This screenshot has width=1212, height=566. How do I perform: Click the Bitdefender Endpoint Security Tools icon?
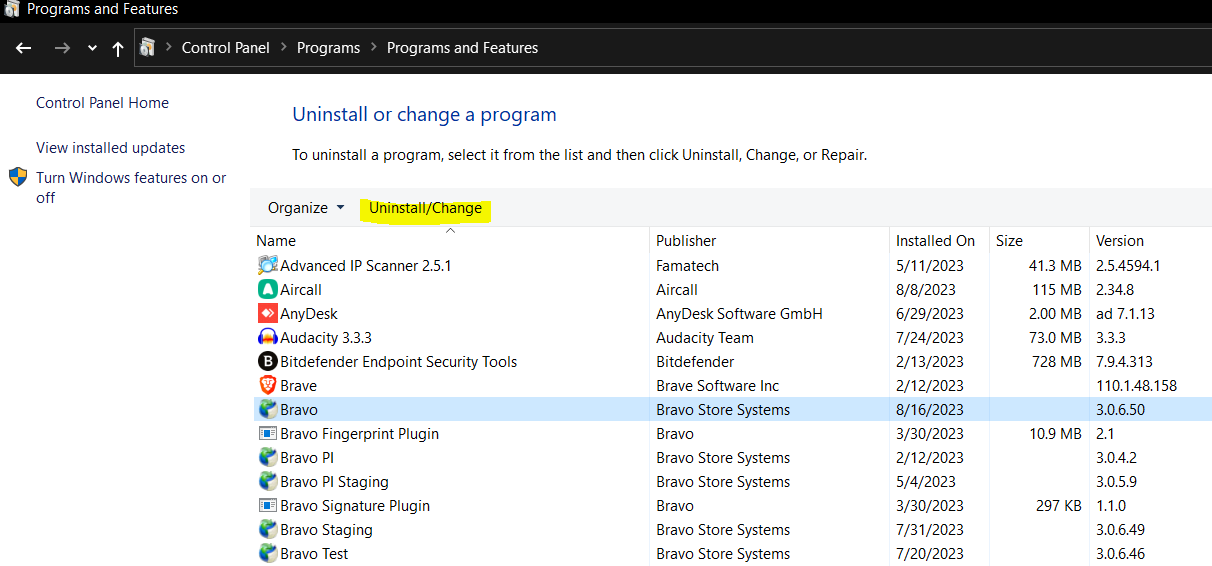[x=267, y=362]
